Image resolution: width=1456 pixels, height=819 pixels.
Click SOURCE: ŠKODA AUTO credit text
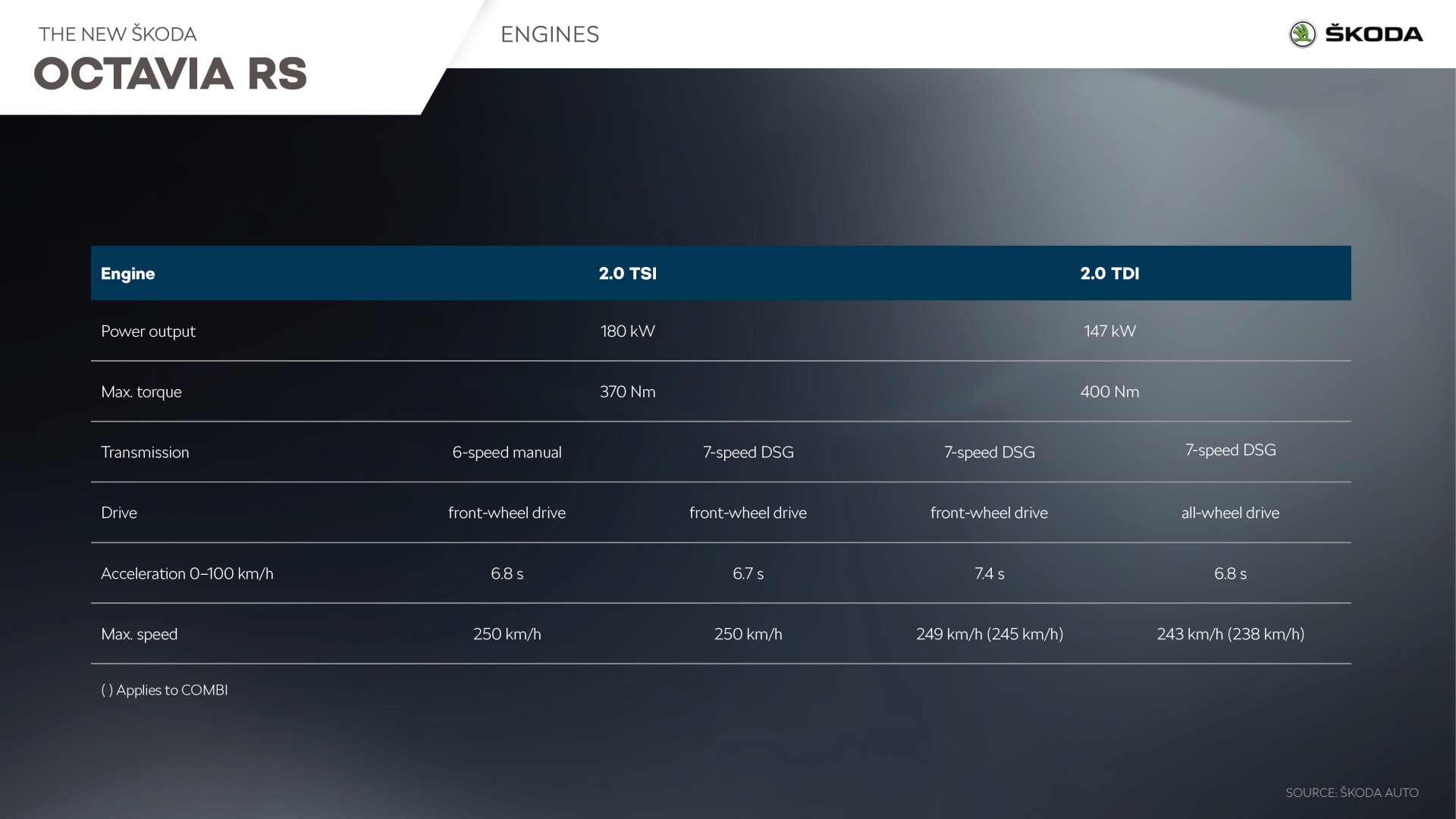click(x=1351, y=792)
